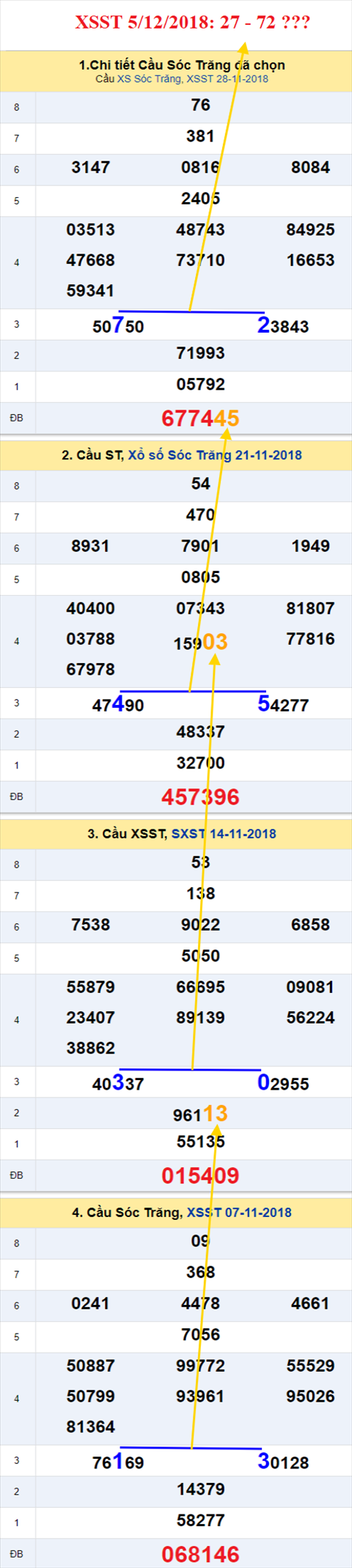The image size is (352, 1568).
Task: Select prize number 95026
Action: [311, 1397]
